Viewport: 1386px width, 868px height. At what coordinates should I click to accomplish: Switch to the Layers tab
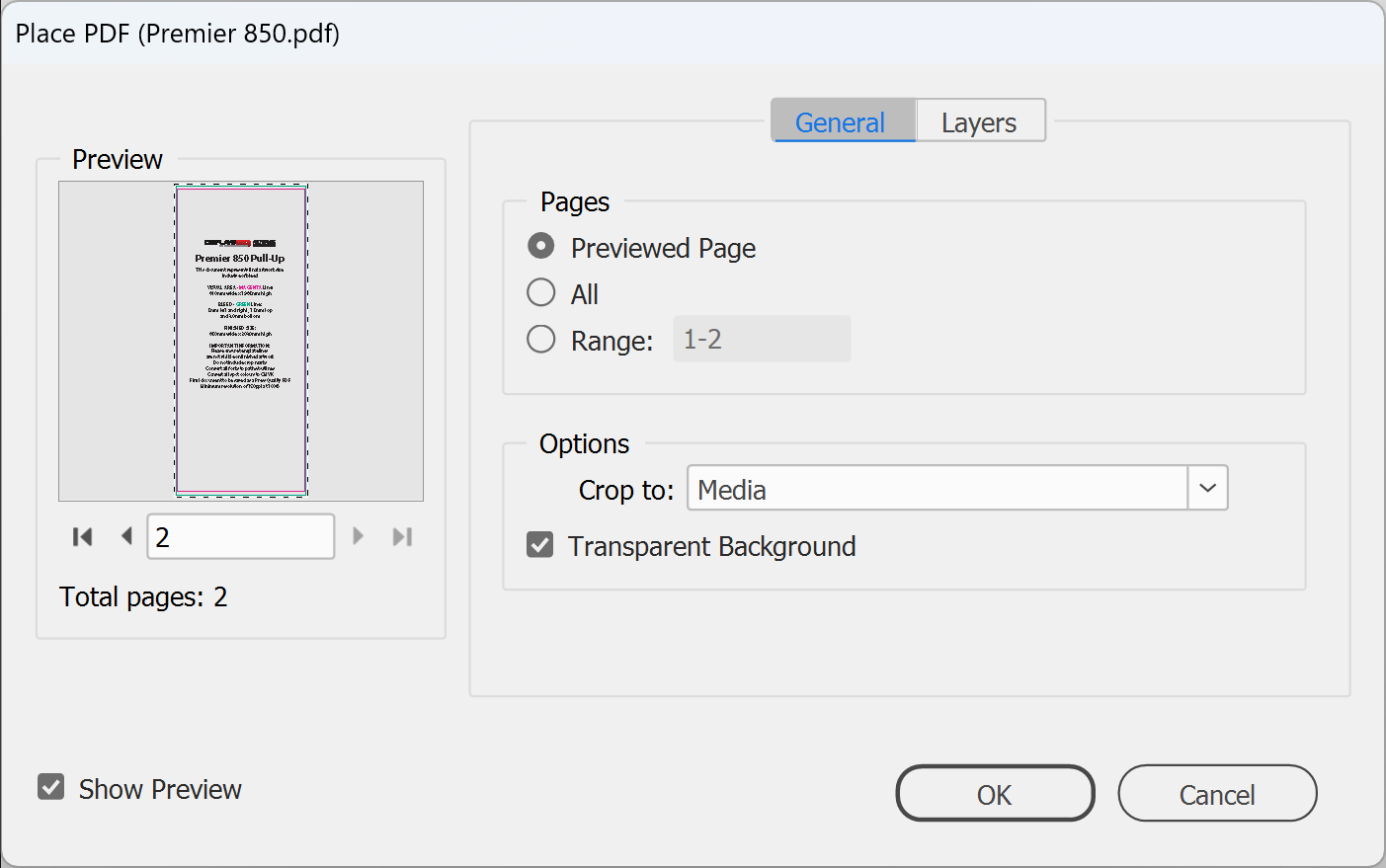979,121
